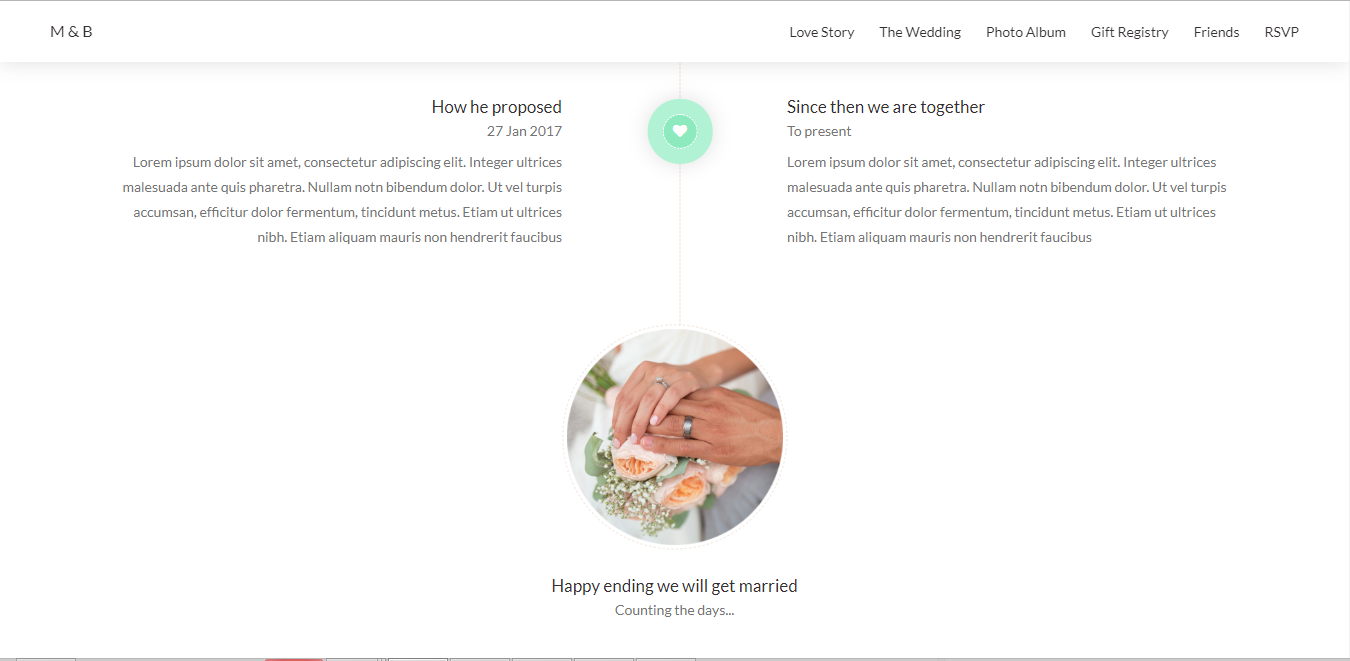The width and height of the screenshot is (1350, 661).
Task: Click the paragraph under "Since then we are together"
Action: [x=1007, y=200]
